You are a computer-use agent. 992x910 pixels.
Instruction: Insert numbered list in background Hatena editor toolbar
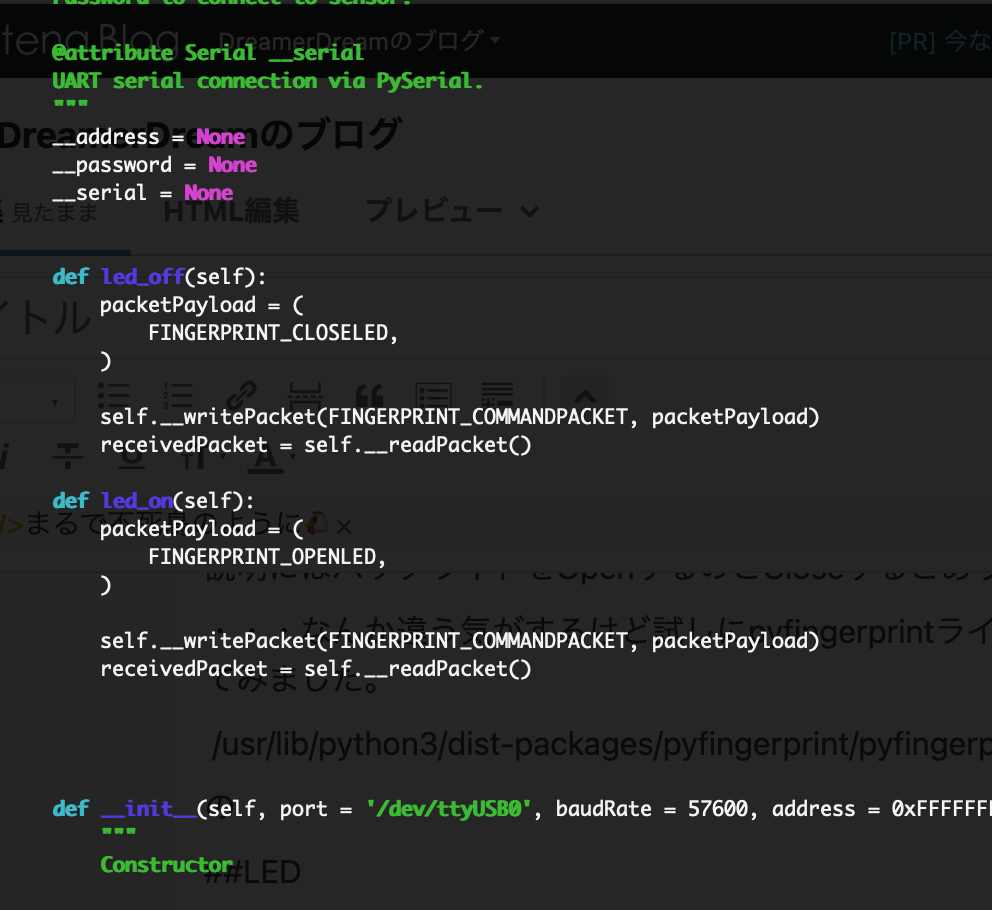click(178, 396)
